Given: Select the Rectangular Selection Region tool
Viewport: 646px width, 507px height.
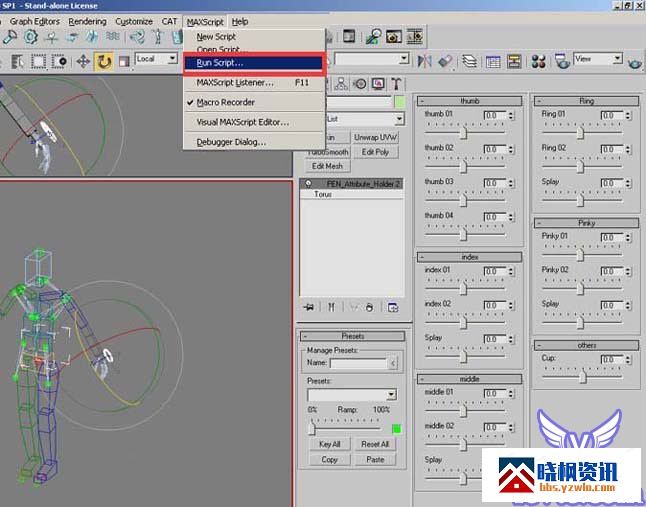Looking at the screenshot, I should click(x=39, y=62).
